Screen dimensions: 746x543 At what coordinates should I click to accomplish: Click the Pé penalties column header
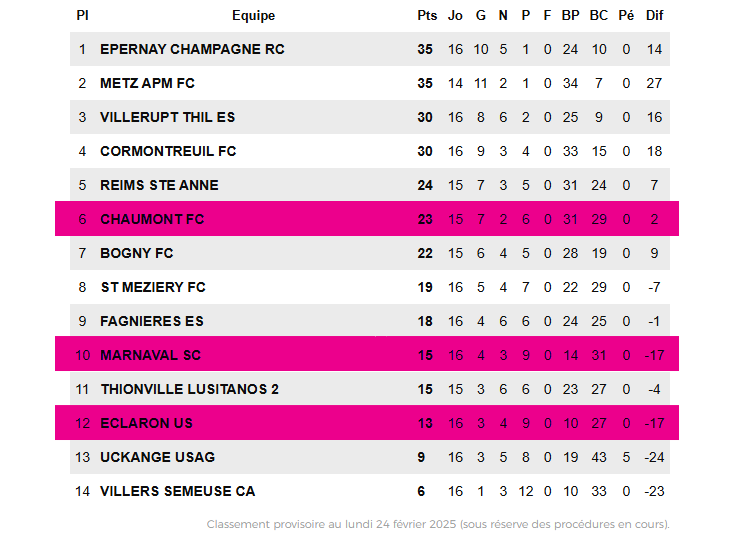tap(626, 15)
